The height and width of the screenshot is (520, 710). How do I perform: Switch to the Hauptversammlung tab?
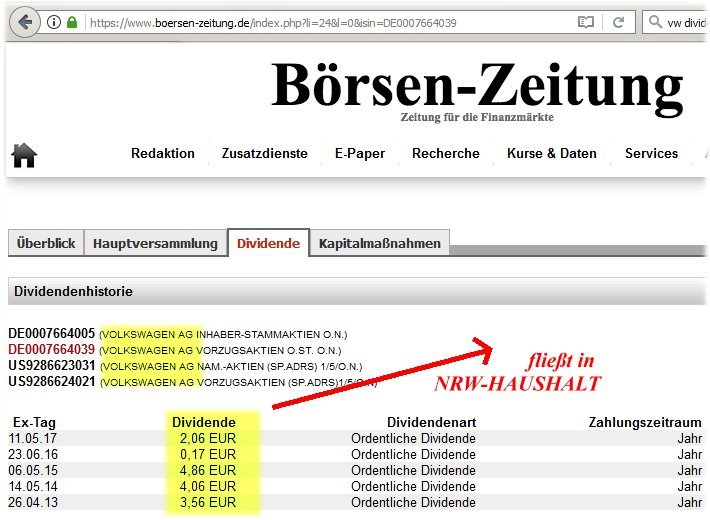point(155,243)
